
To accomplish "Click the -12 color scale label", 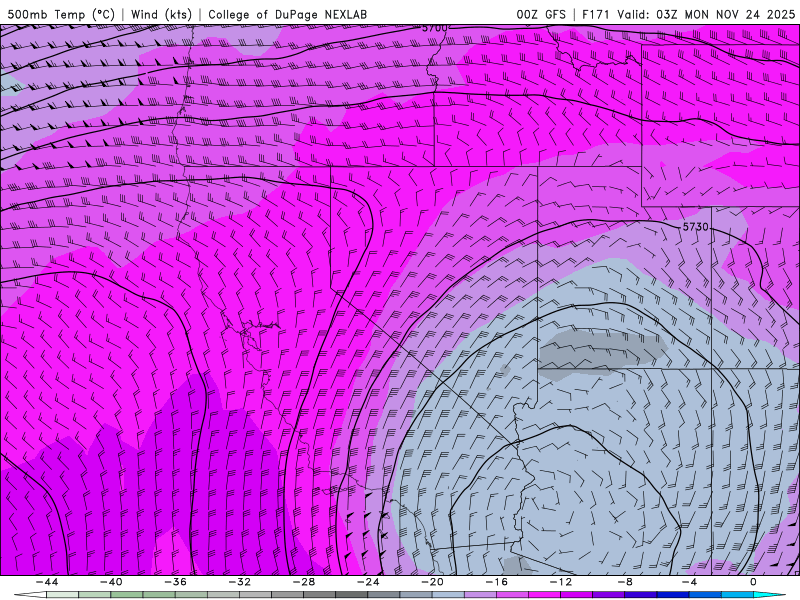I will [x=561, y=582].
